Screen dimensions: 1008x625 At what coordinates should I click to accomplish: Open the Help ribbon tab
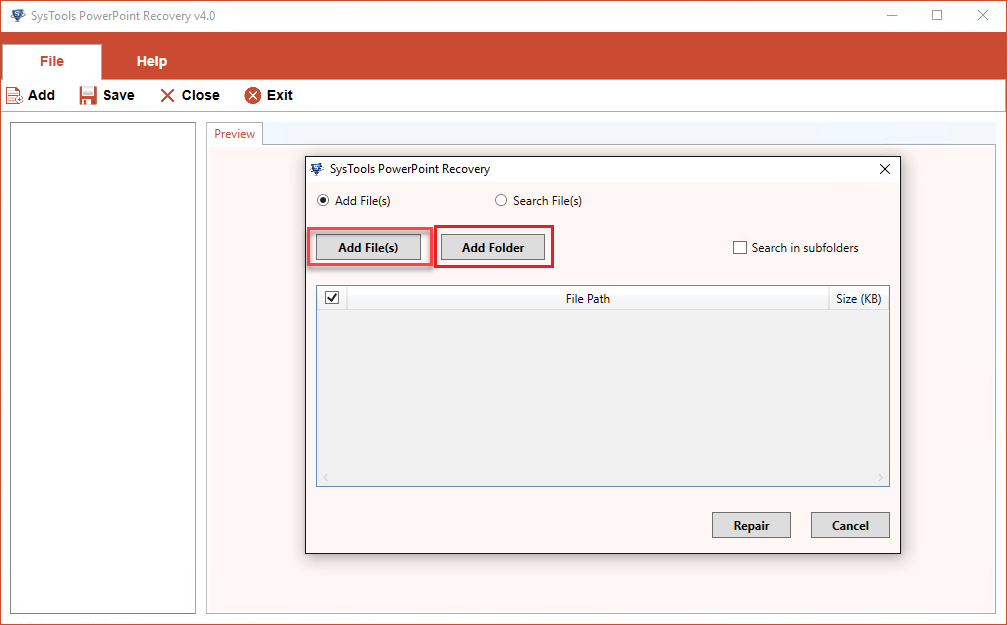[152, 61]
